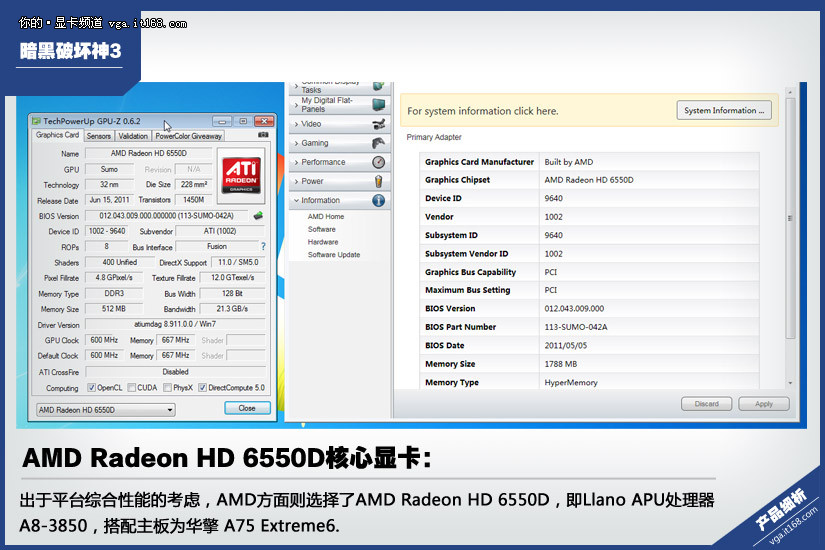
Task: Toggle the CUDA checkbox
Action: tap(132, 388)
